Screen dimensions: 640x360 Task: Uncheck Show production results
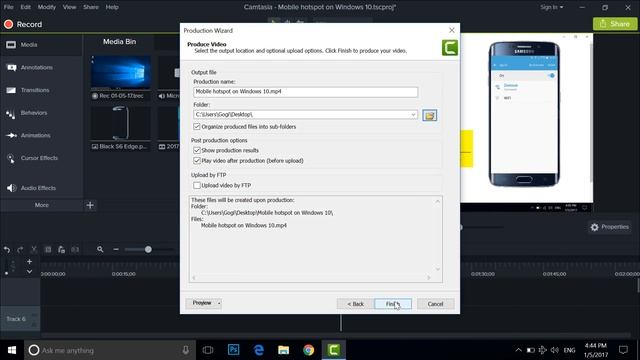[x=197, y=151]
